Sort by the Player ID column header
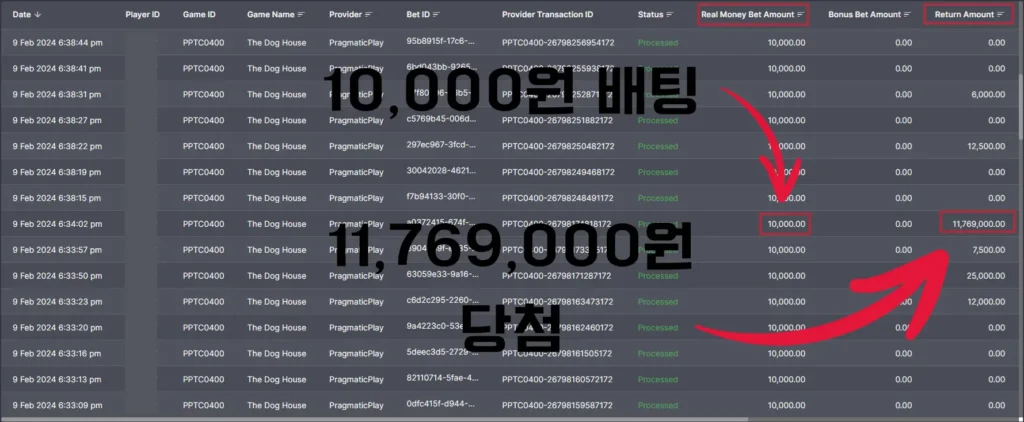Image resolution: width=1024 pixels, height=422 pixels. 142,14
